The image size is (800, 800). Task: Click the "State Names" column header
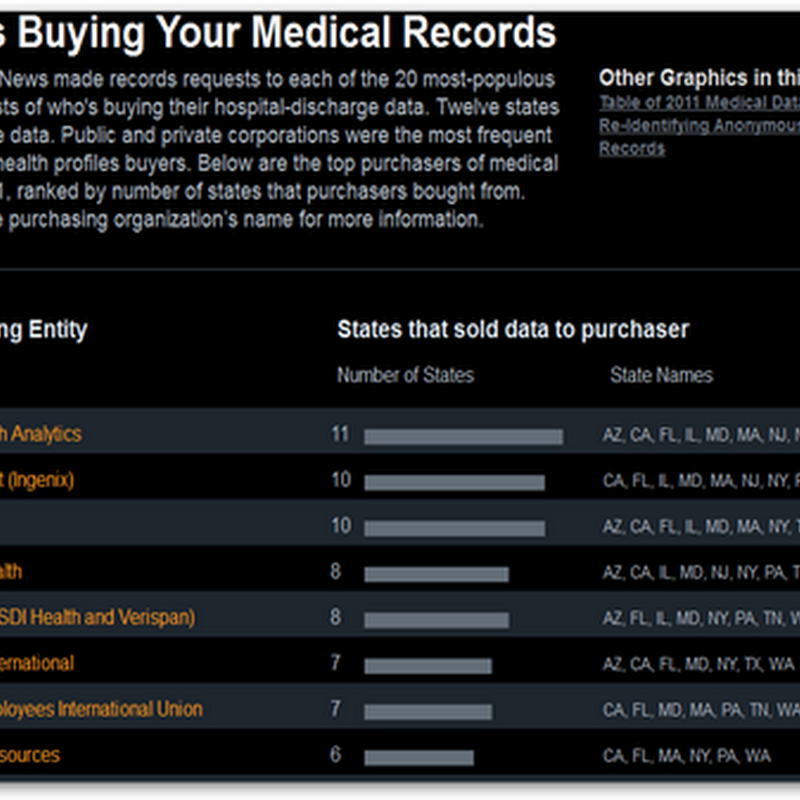point(661,375)
